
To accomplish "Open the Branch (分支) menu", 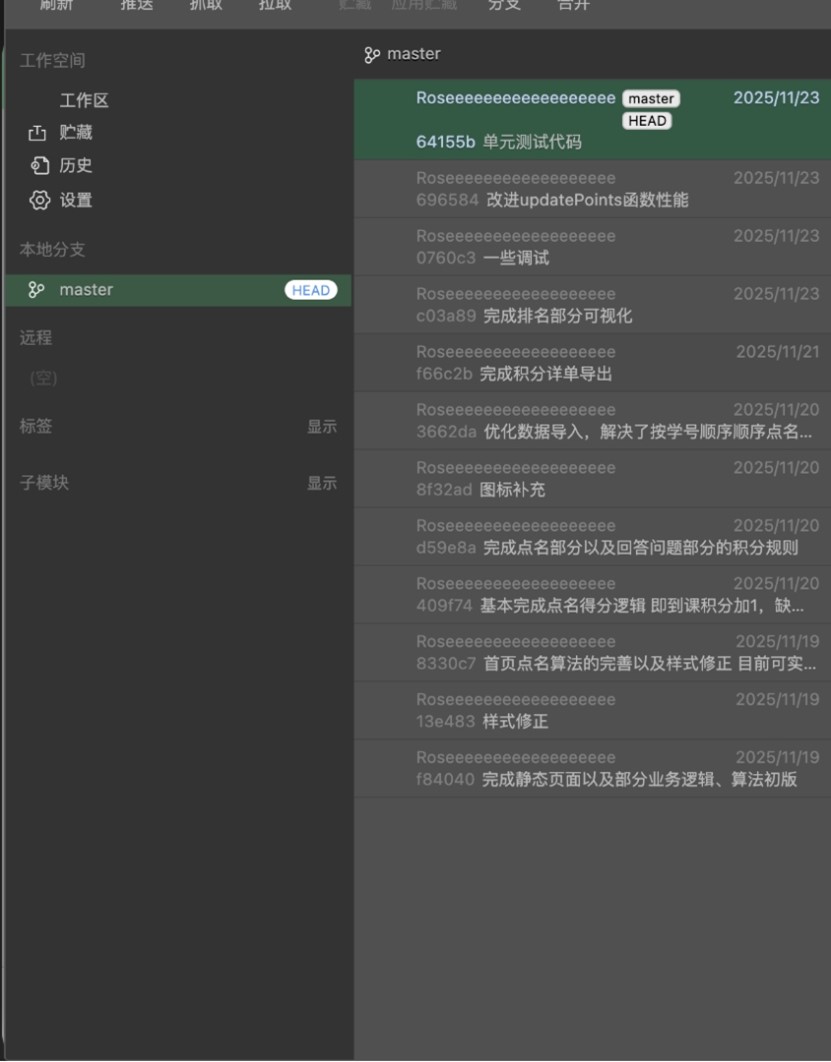I will 503,6.
